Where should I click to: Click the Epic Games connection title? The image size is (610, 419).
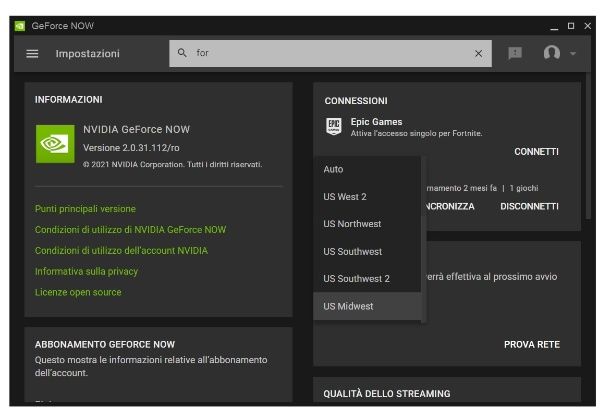[376, 122]
